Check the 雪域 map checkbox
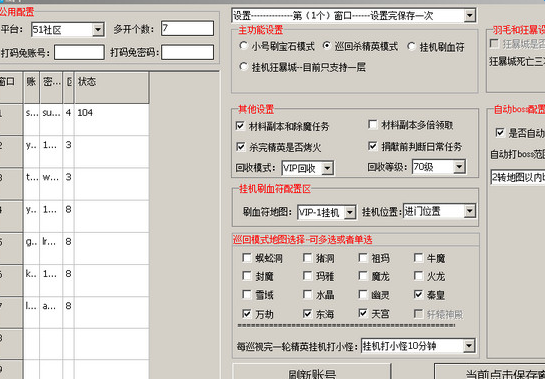 247,295
